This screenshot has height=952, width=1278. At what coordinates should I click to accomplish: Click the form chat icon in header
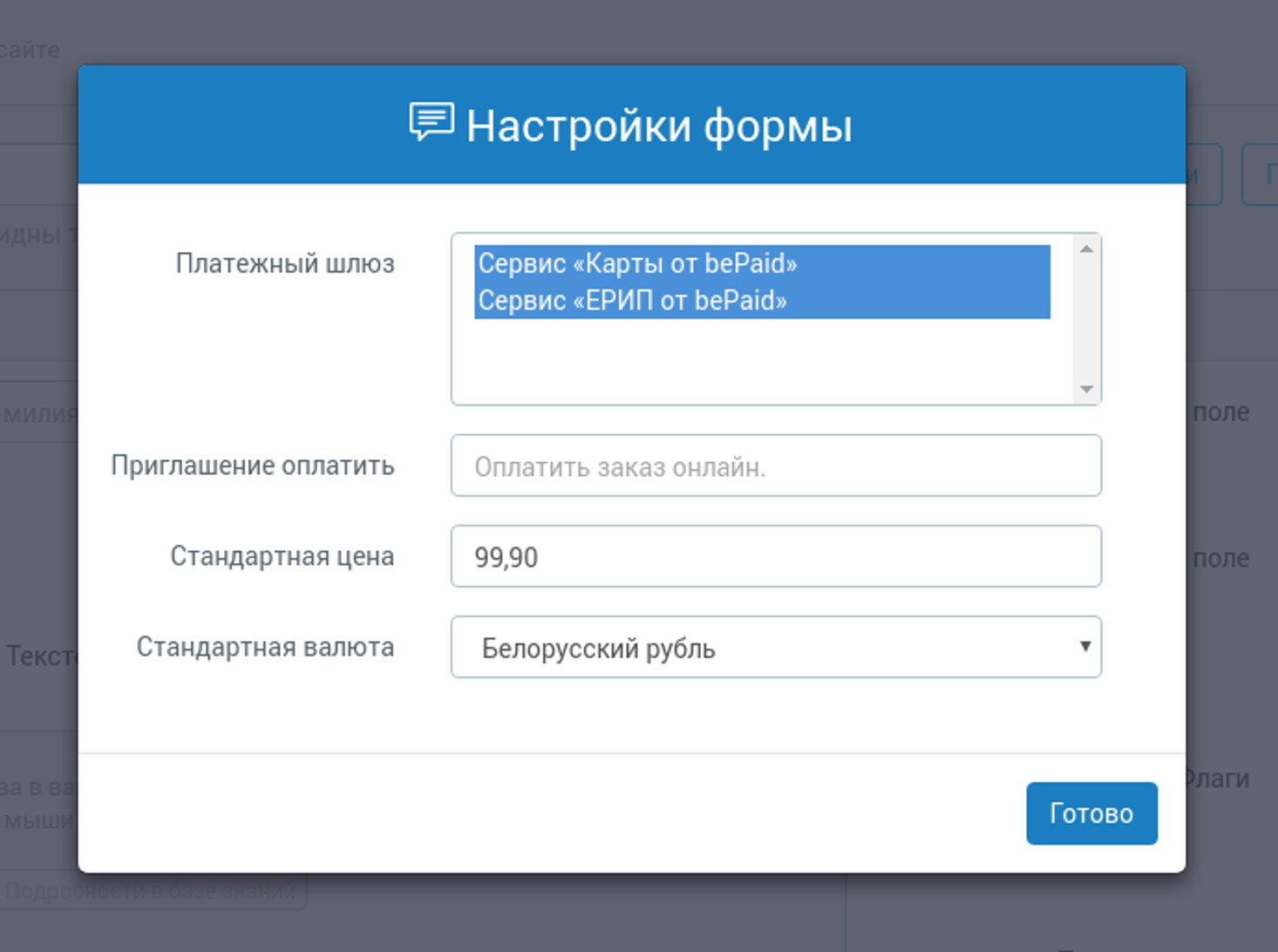(x=432, y=122)
